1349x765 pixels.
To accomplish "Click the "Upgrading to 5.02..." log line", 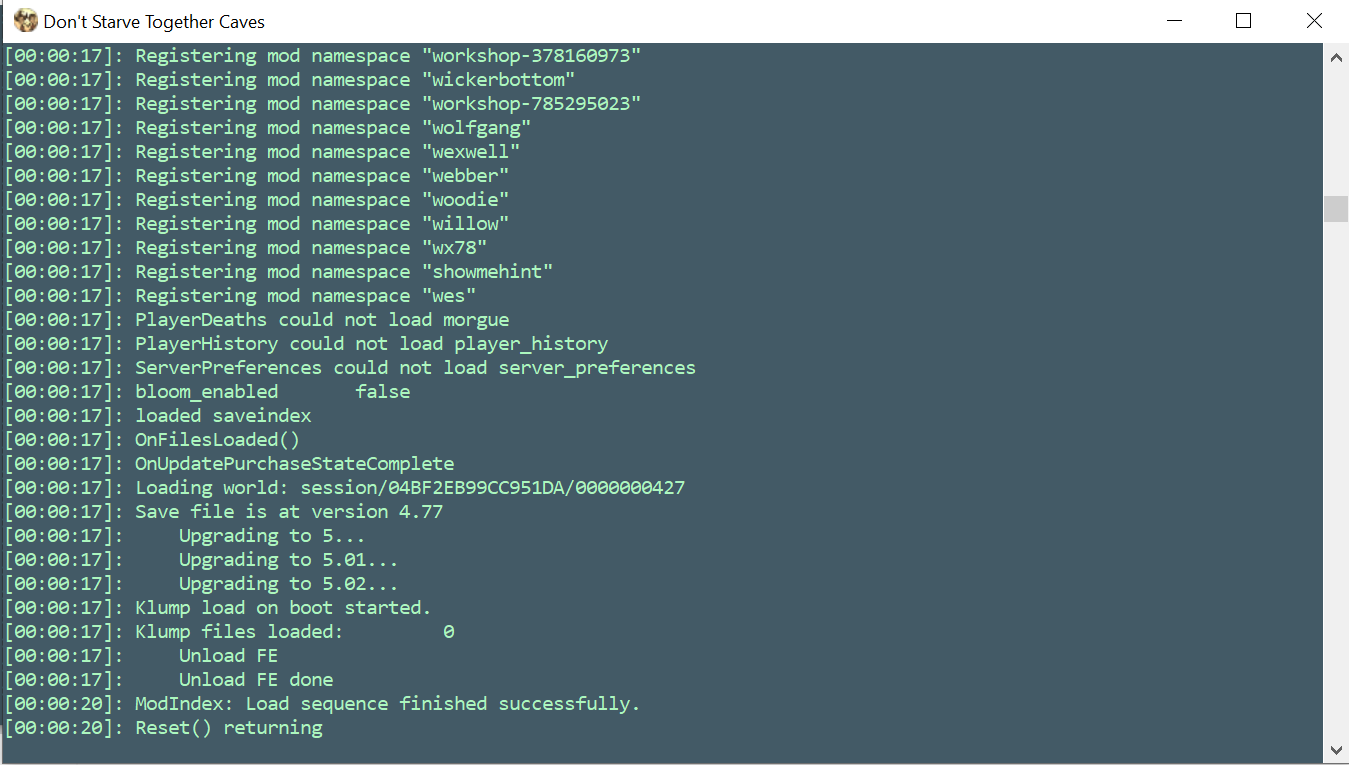I will click(x=288, y=584).
